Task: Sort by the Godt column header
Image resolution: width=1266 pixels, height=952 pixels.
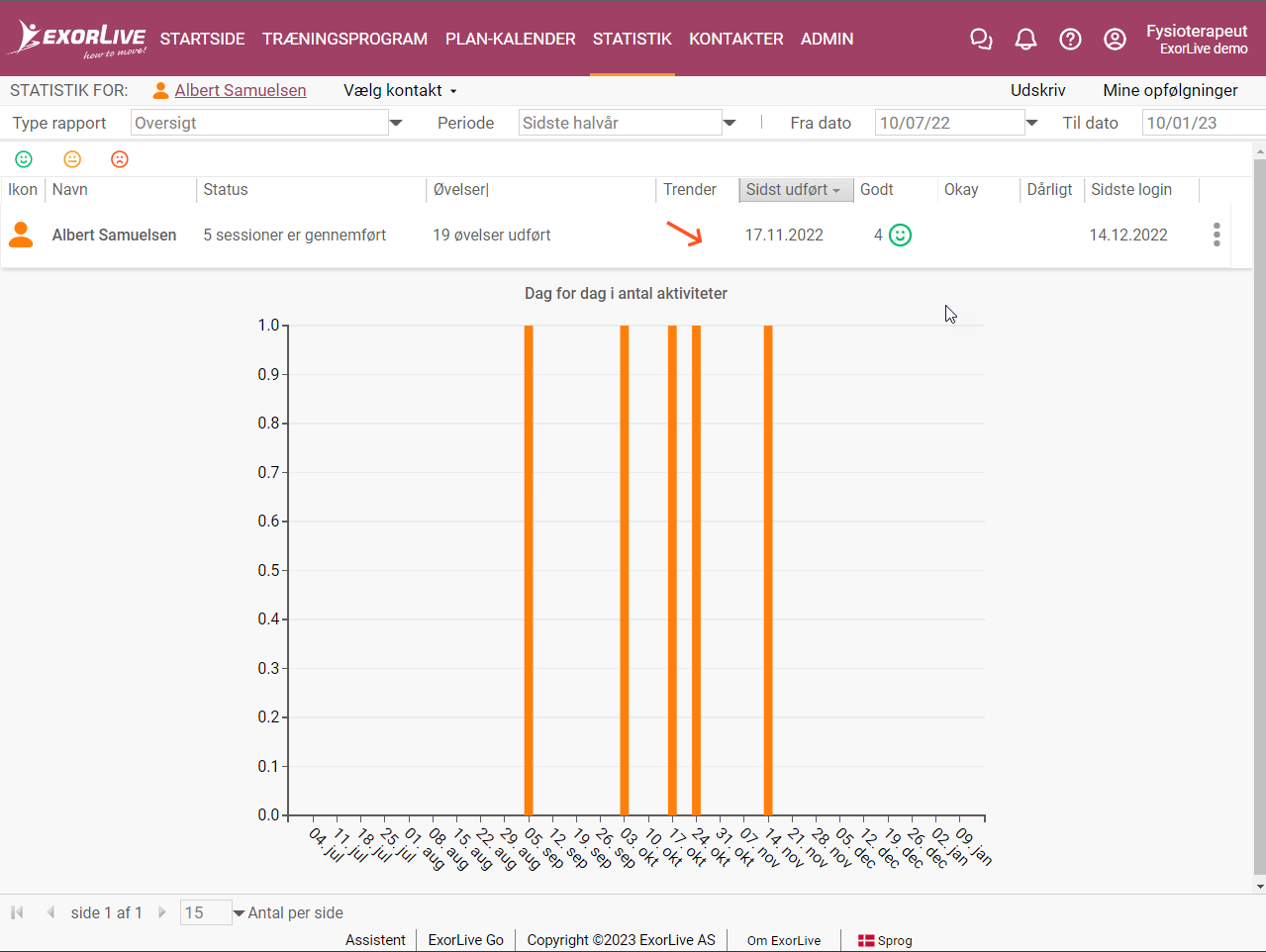Action: tap(895, 189)
